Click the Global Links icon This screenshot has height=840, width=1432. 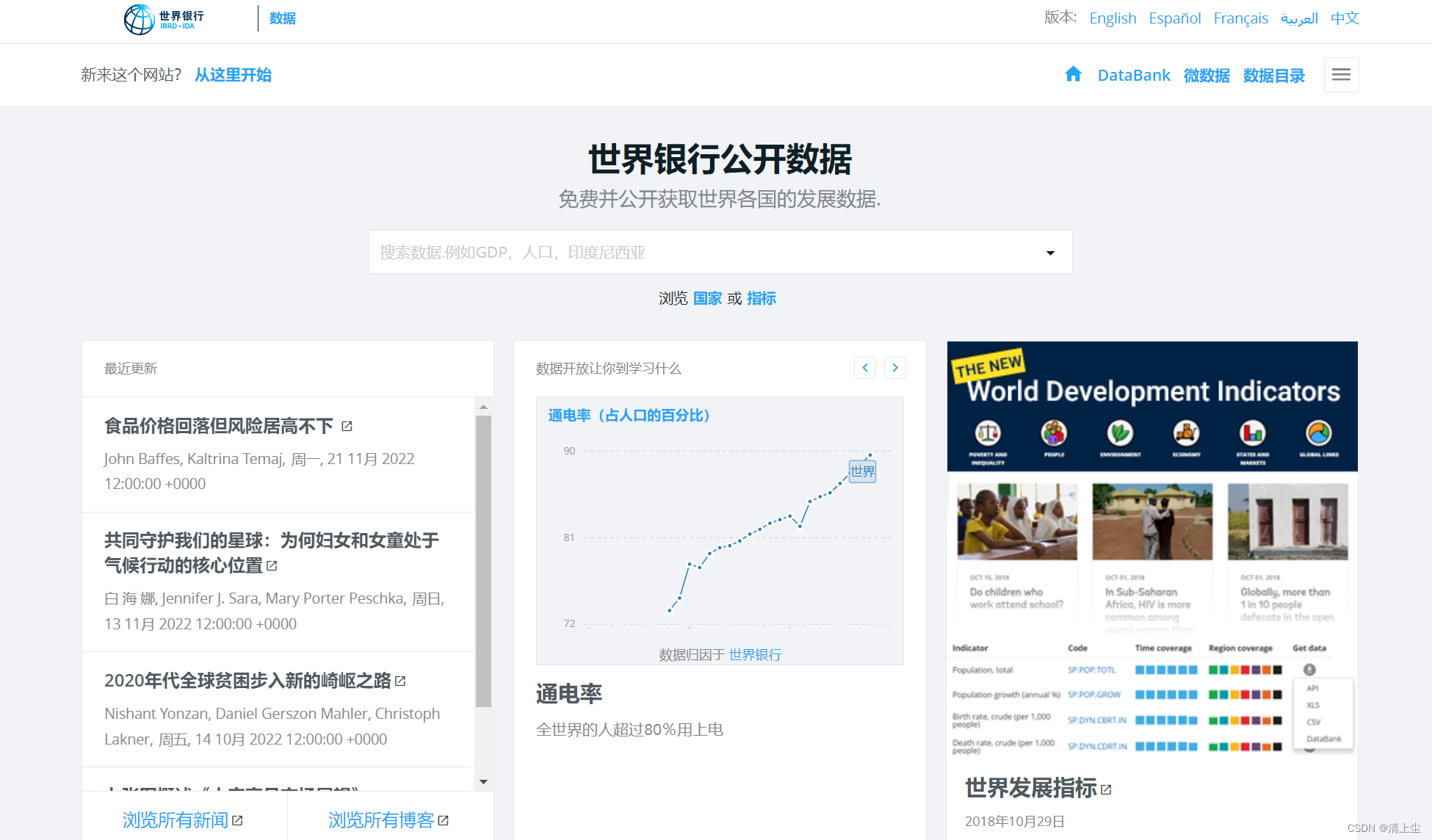[x=1319, y=433]
